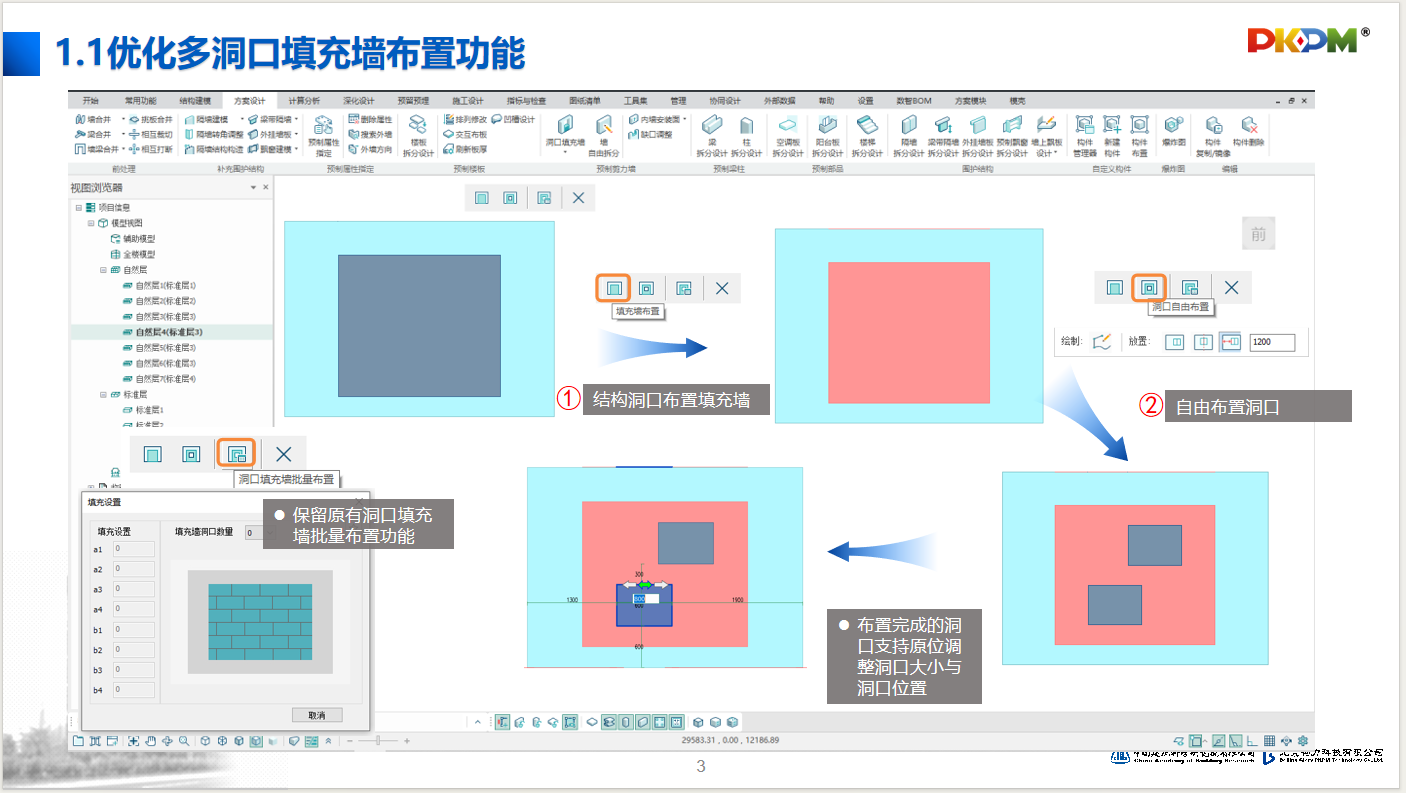Viewport: 1406px width, 793px height.
Task: Toggle the middle 放置 placement mode button
Action: point(1203,342)
